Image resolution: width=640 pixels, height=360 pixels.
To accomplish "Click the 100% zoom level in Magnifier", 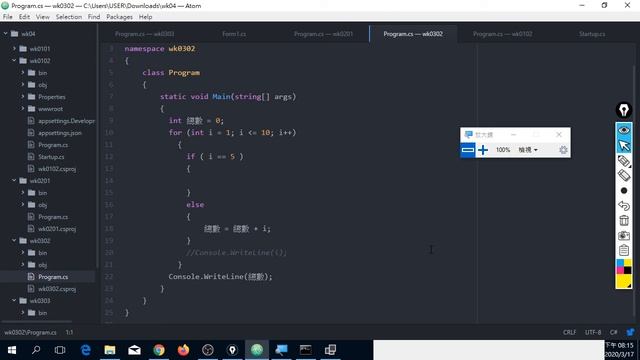I will (x=503, y=150).
